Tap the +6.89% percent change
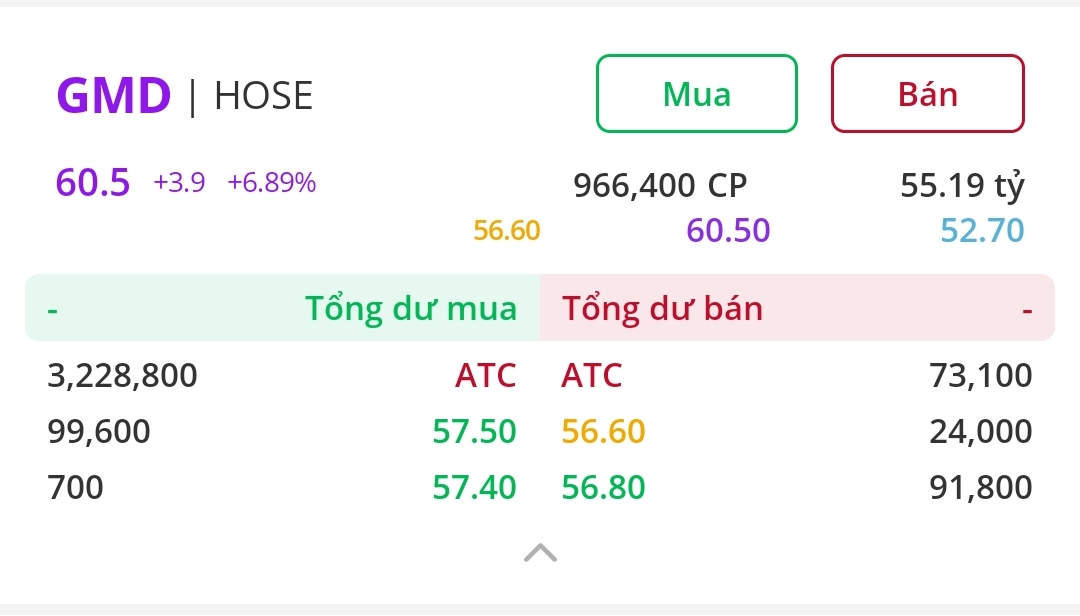The height and width of the screenshot is (616, 1080). pyautogui.click(x=271, y=183)
